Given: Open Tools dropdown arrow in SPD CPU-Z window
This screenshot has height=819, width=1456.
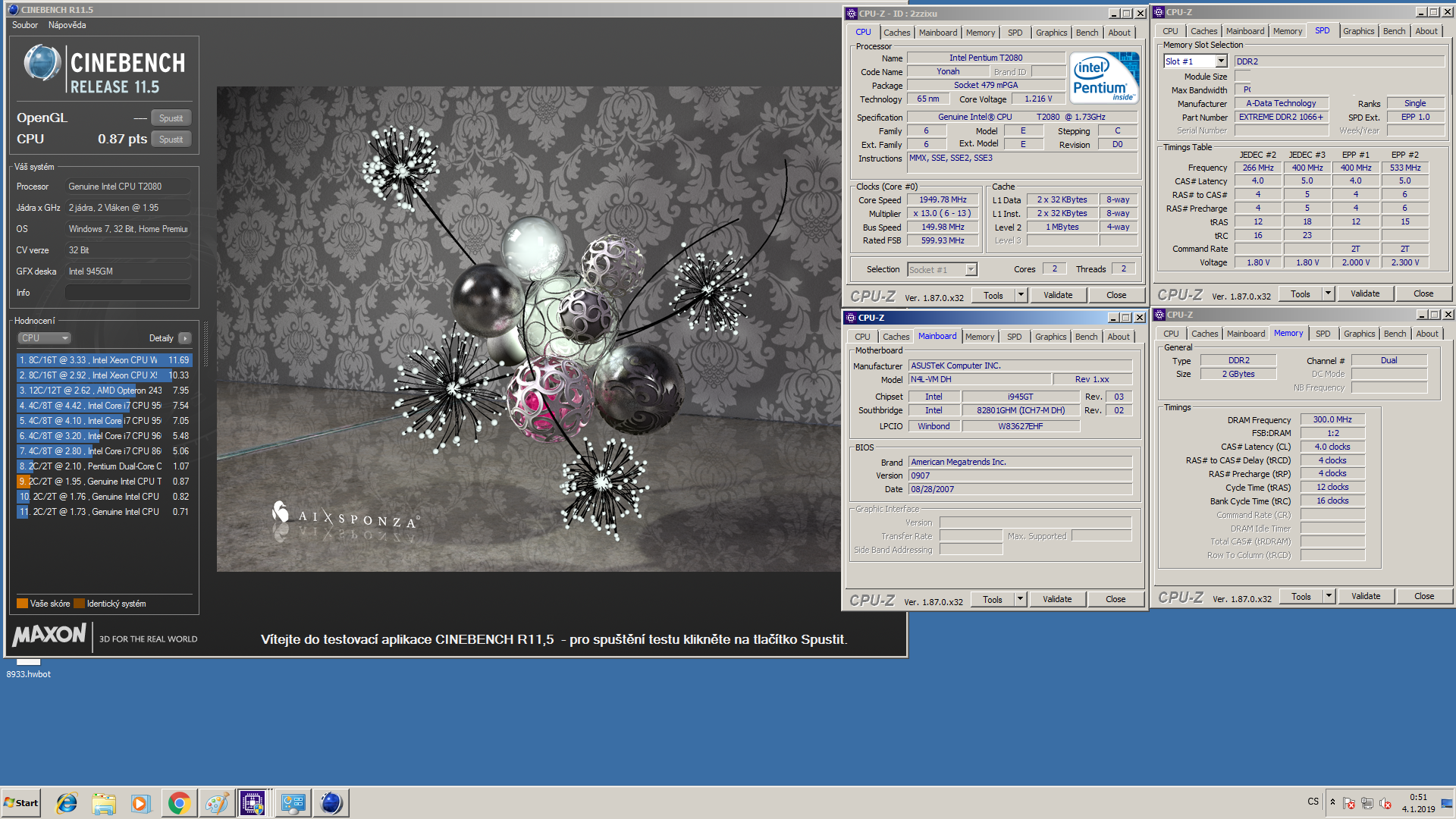Looking at the screenshot, I should coord(1328,294).
